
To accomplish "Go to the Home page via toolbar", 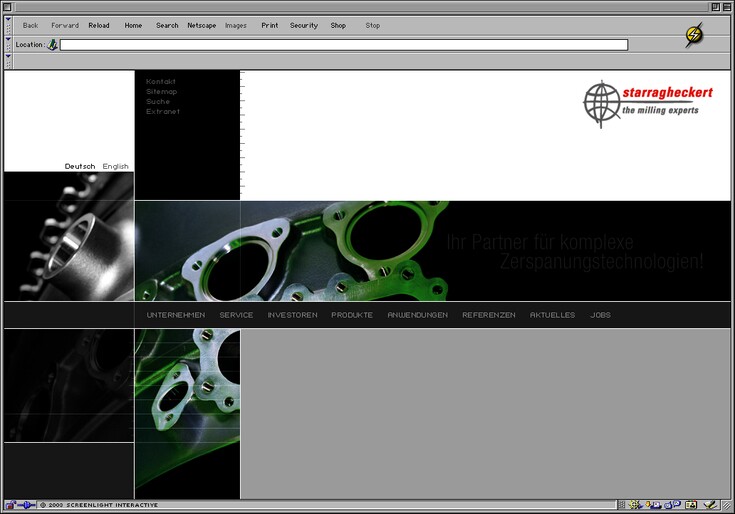I will tap(133, 25).
